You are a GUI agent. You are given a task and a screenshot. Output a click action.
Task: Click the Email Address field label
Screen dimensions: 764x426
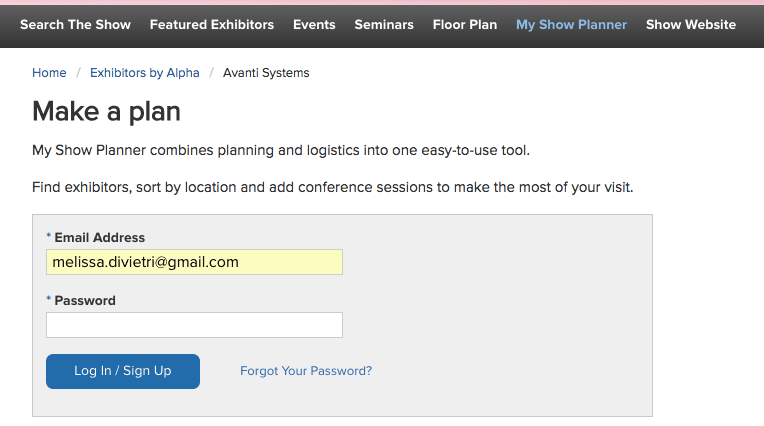click(x=99, y=238)
